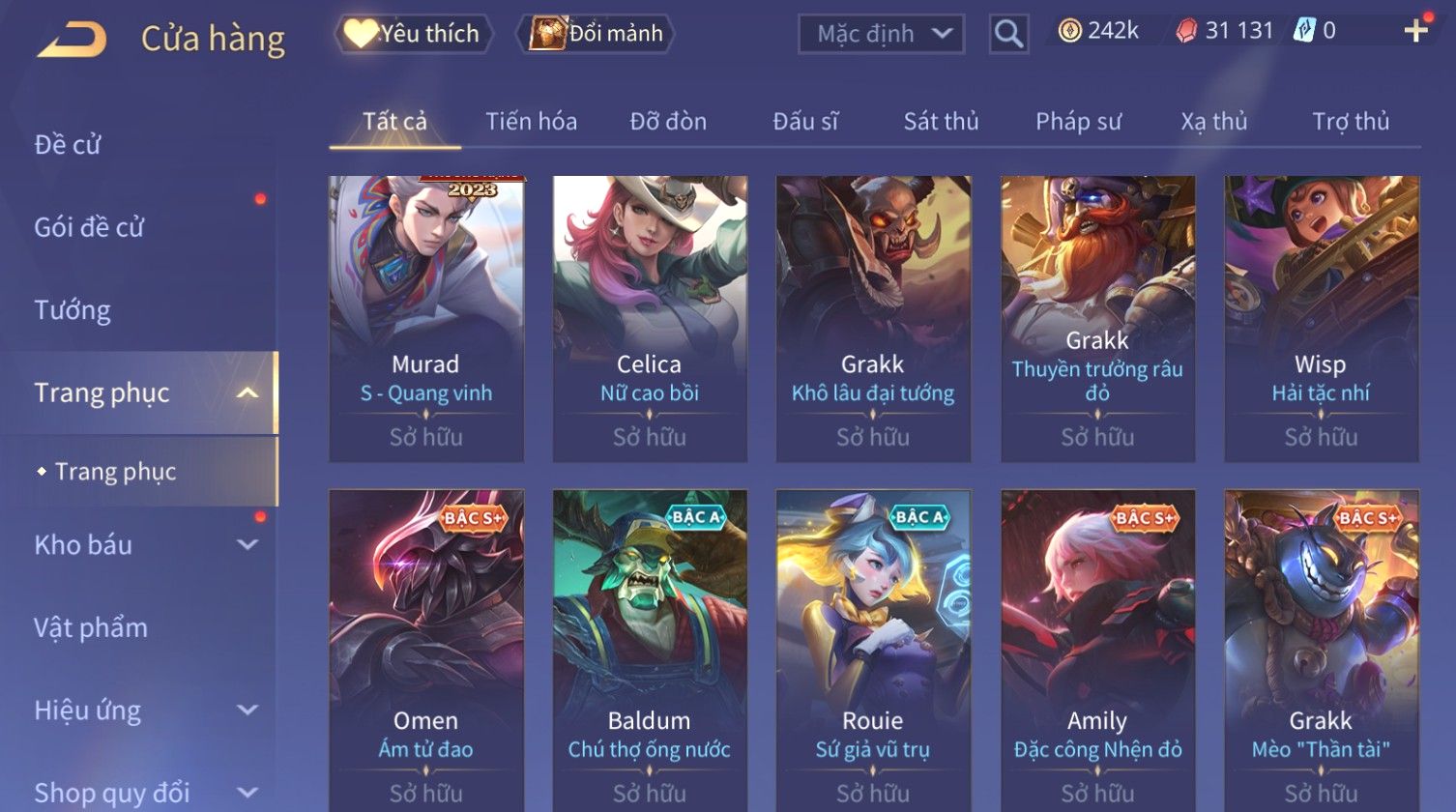Select Murad S - Quang vinh skin card
This screenshot has width=1456, height=812.
(426, 318)
